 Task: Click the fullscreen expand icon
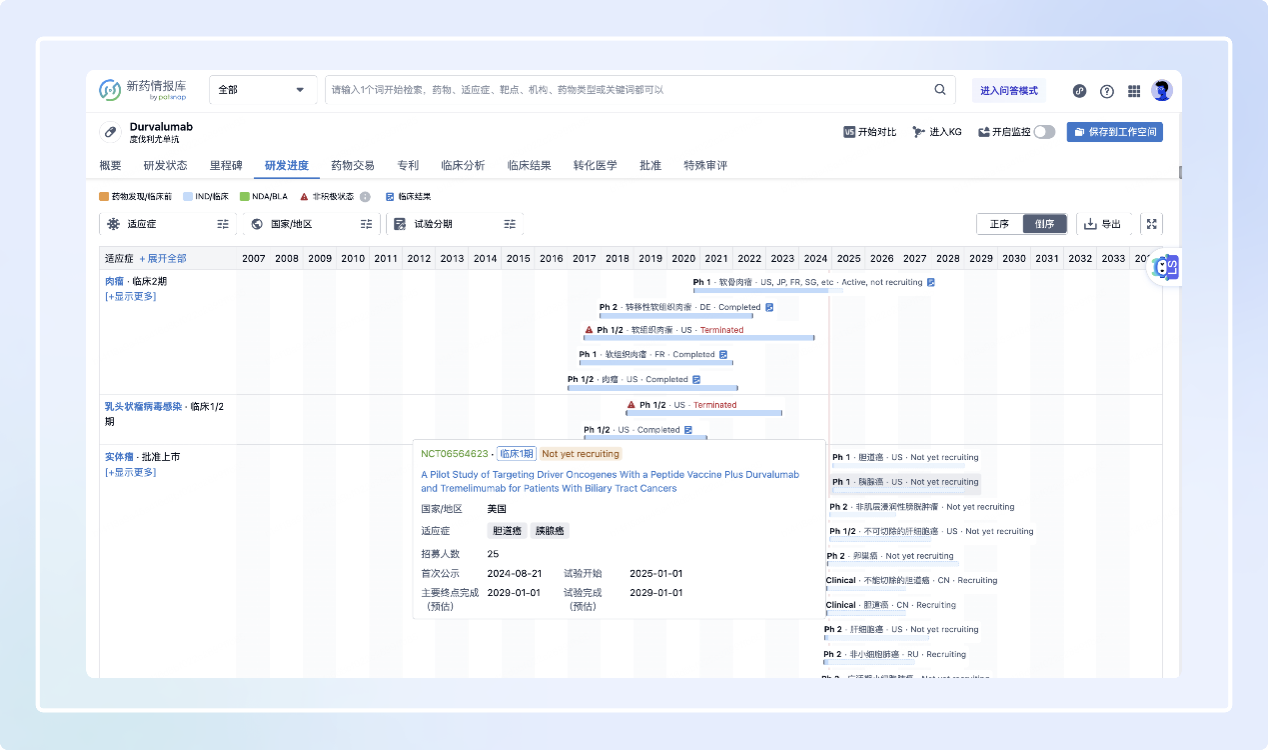pyautogui.click(x=1151, y=224)
